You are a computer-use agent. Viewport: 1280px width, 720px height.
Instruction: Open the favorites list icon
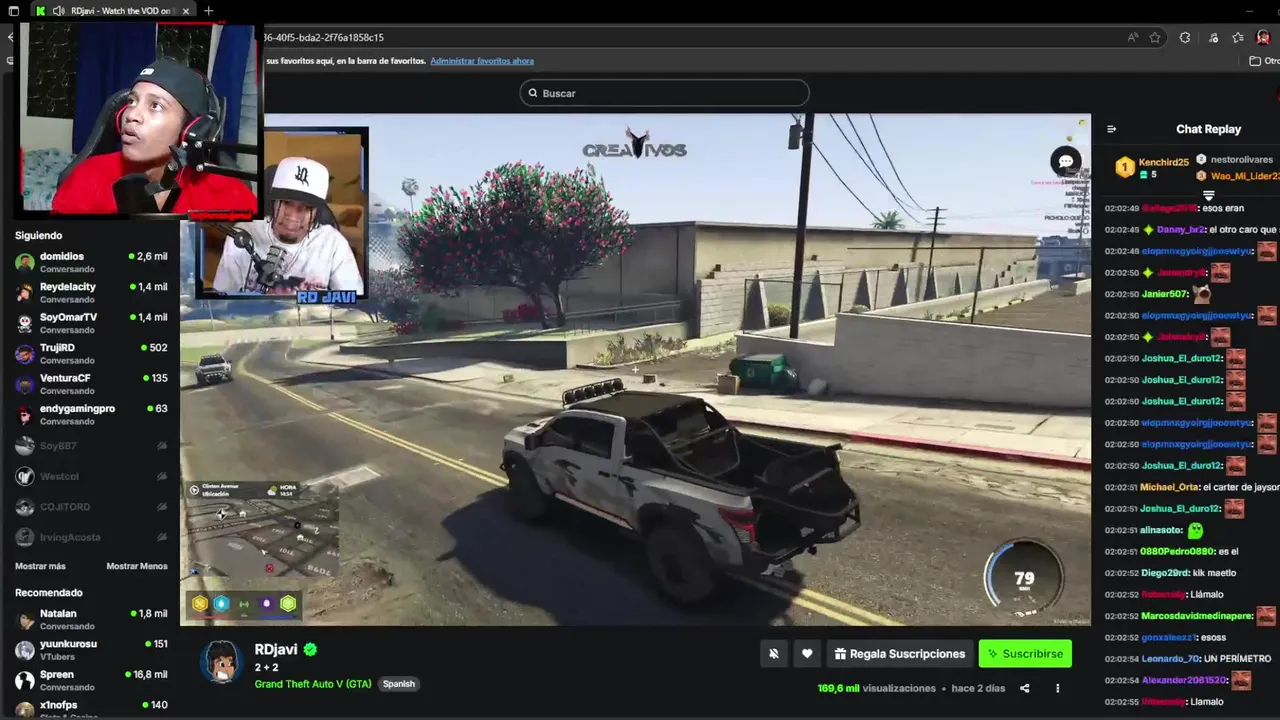[1238, 37]
